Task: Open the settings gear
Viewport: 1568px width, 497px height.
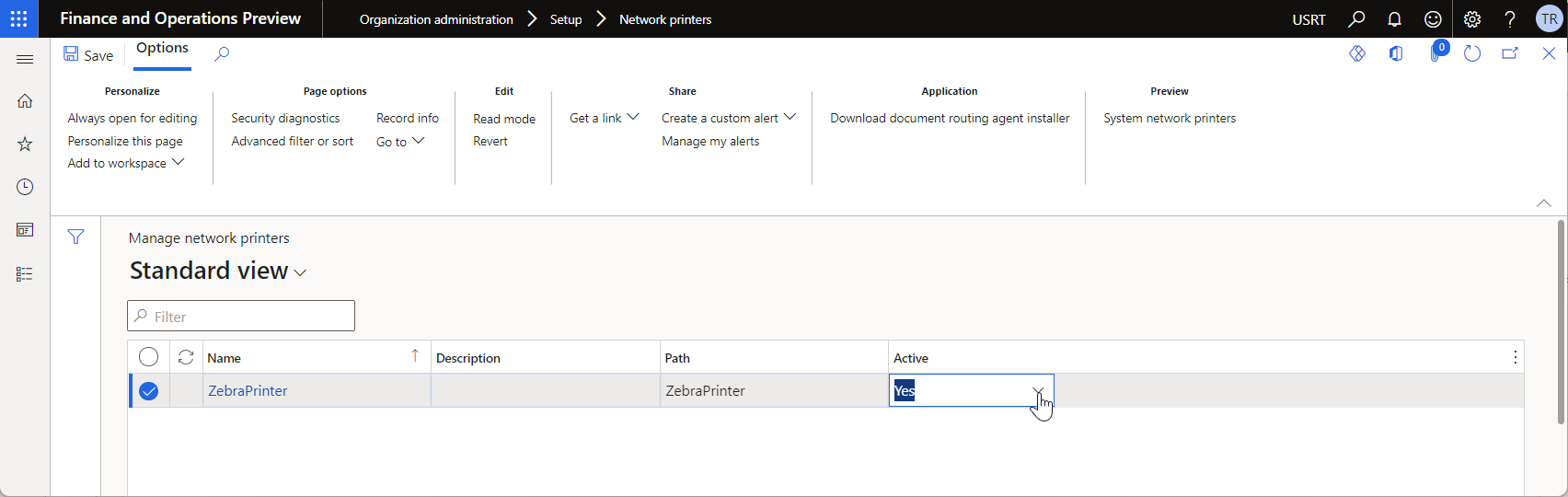Action: point(1472,19)
